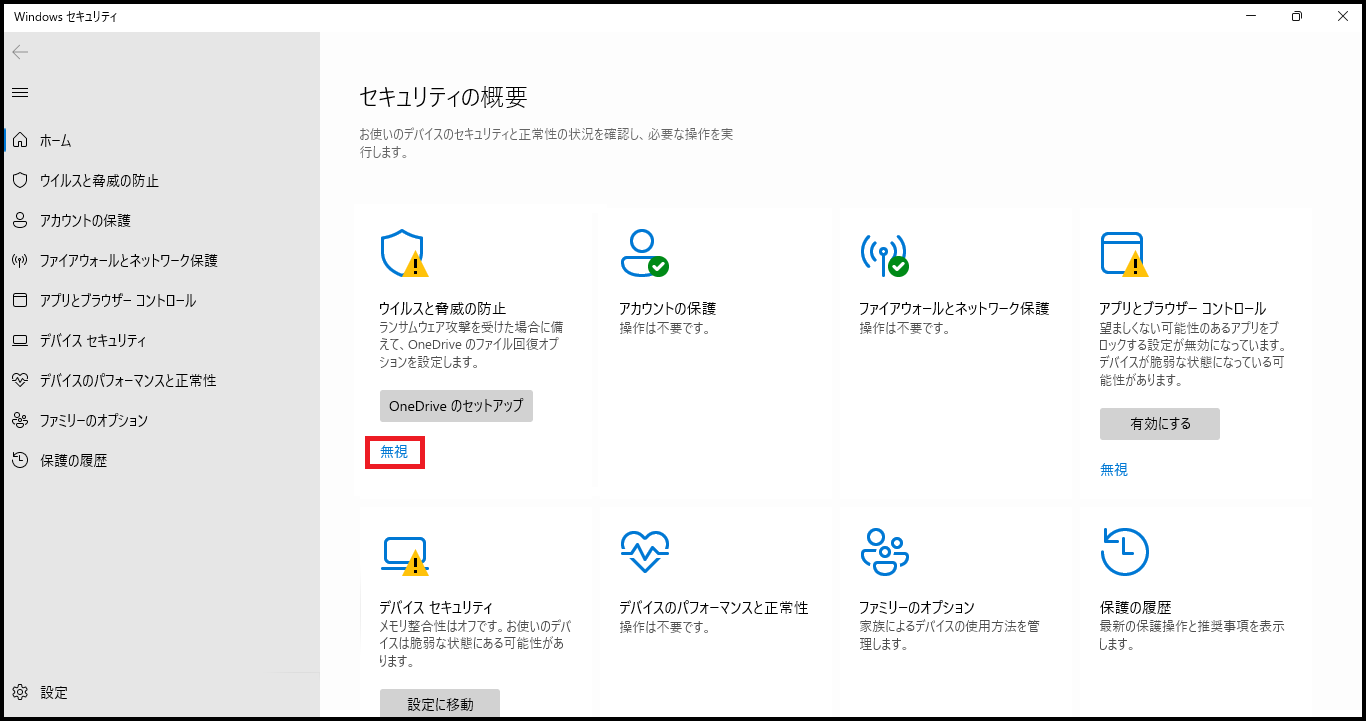Click the 有効にする button
Screen dimensions: 1366x721
pos(1160,424)
